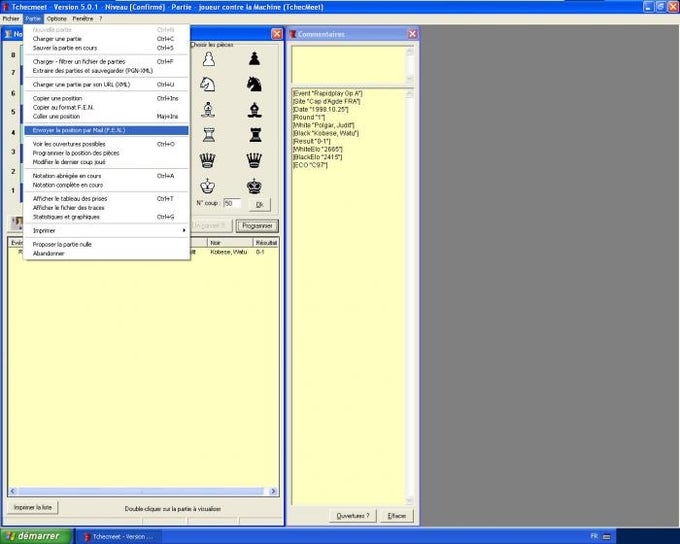This screenshot has height=544, width=680.
Task: Choose Extraire des parties et sauvegarder
Action: click(106, 71)
